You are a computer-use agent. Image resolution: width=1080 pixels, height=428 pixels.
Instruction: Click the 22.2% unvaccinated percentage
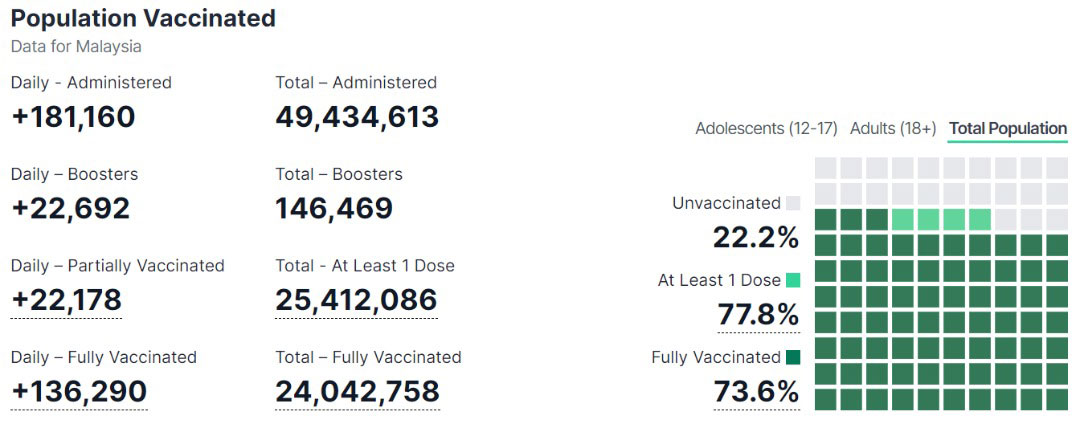click(x=756, y=238)
